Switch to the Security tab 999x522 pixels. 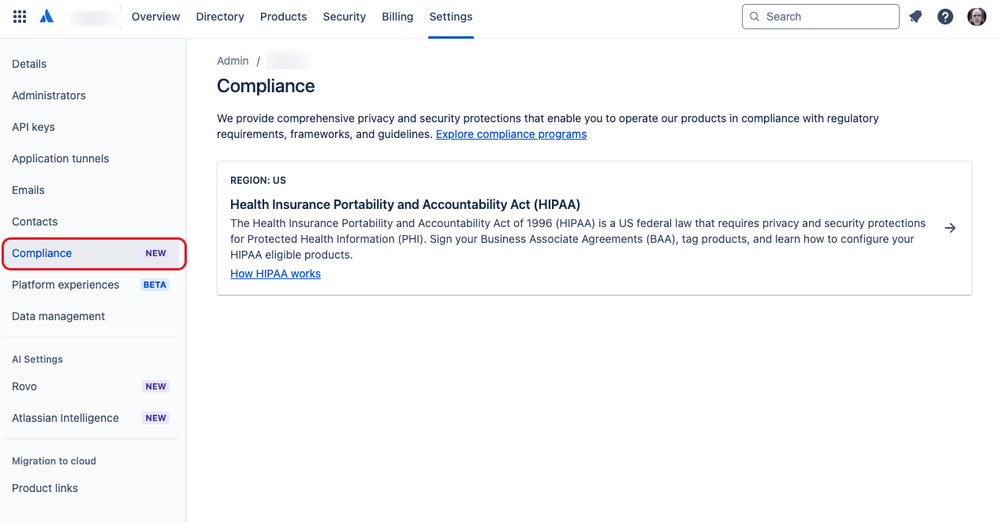pos(344,17)
